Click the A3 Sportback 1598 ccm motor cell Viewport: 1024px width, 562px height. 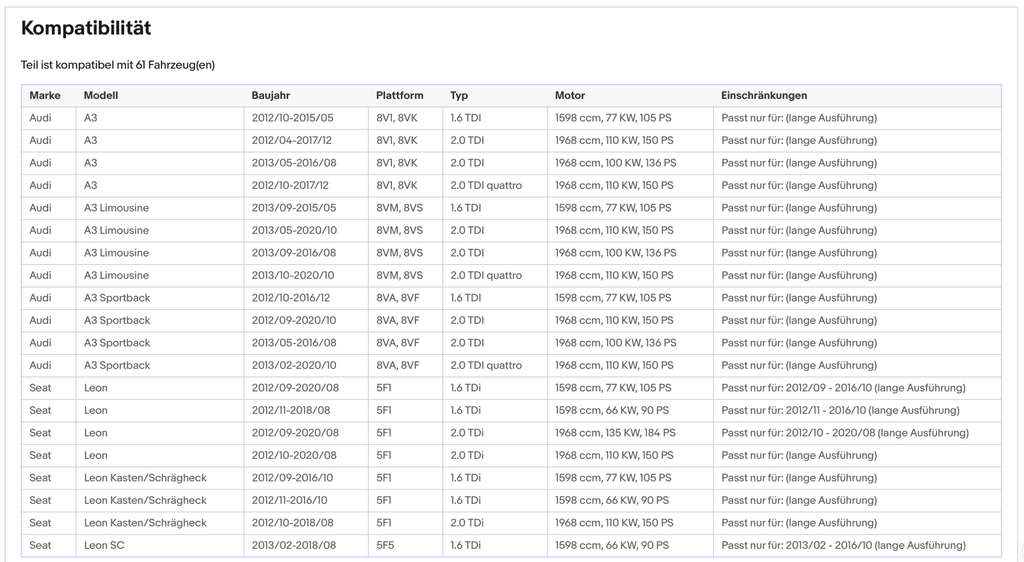pos(630,298)
